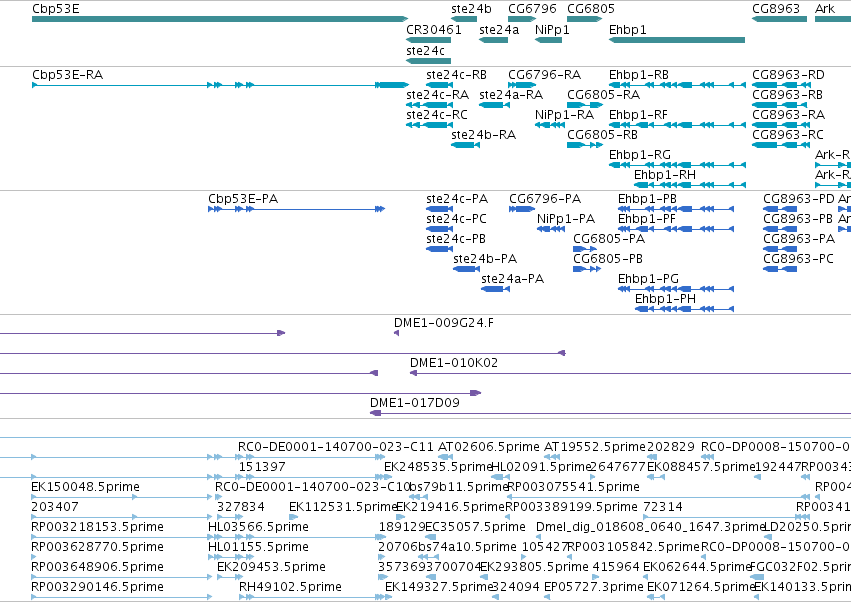Viewport: 851px width, 602px height.
Task: Click transcript CG8963-RC
Action: (x=788, y=135)
